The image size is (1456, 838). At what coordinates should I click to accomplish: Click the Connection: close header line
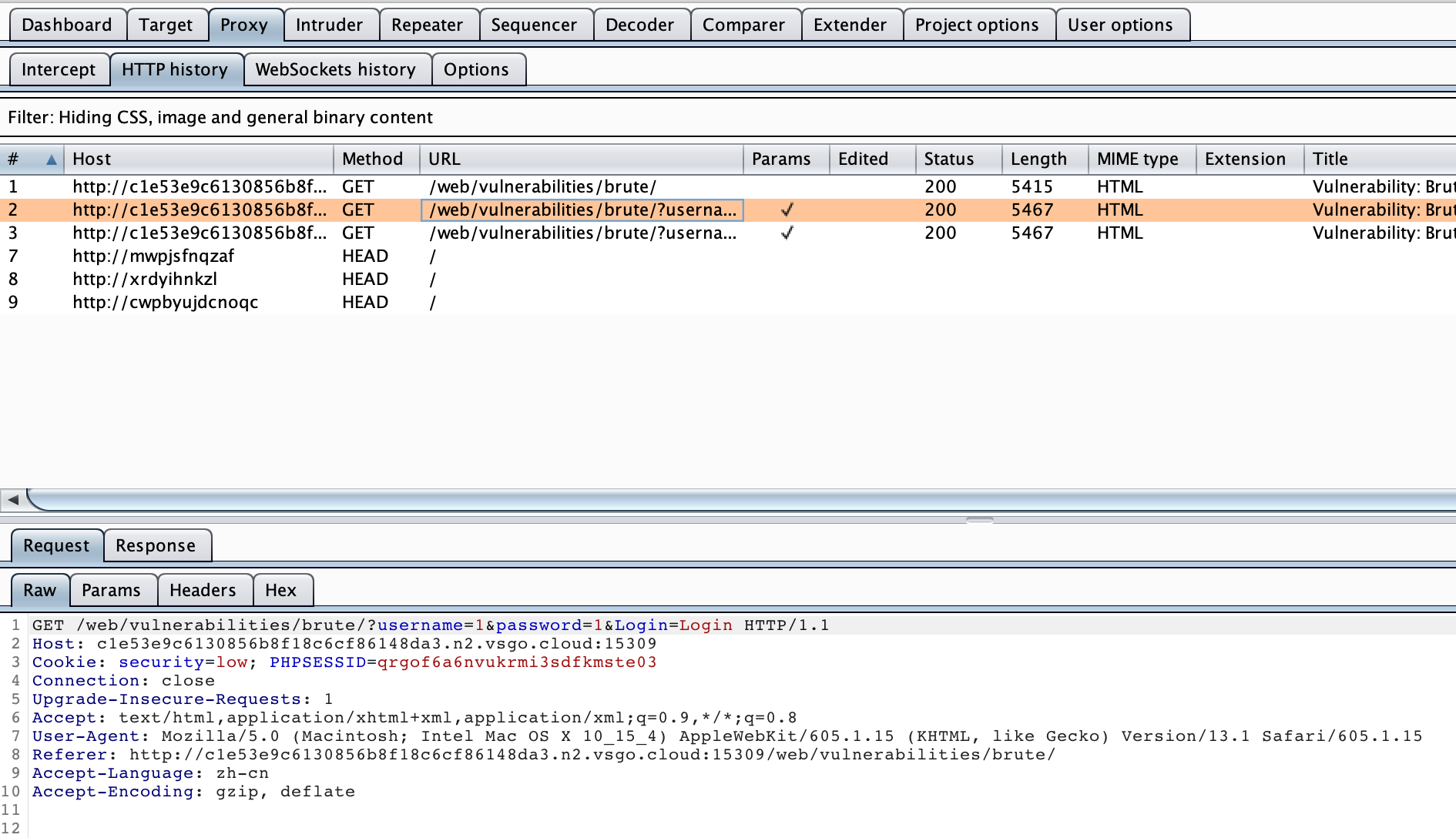coord(123,681)
